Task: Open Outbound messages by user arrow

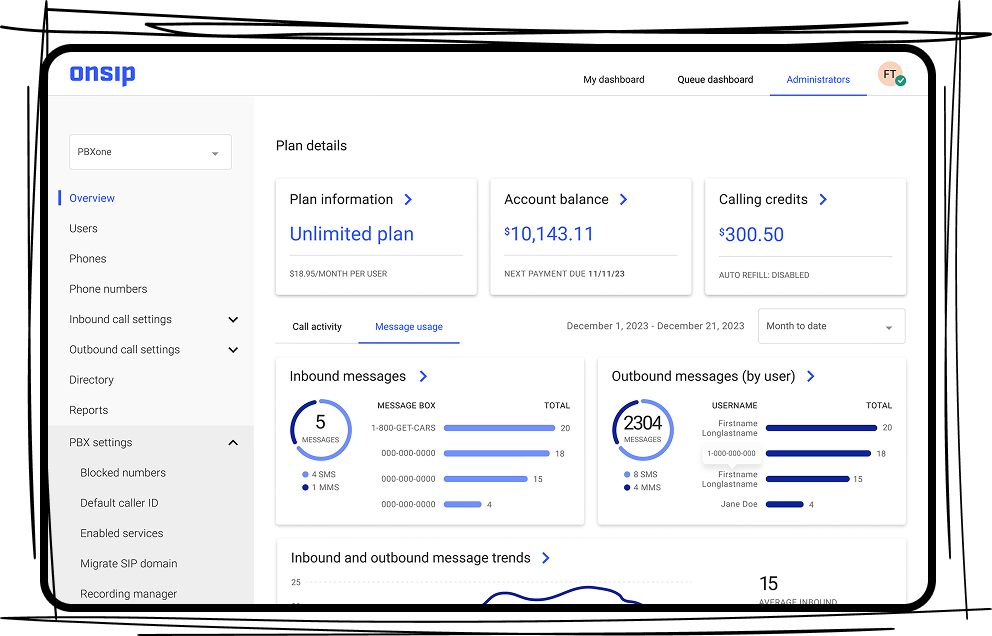Action: [x=810, y=377]
